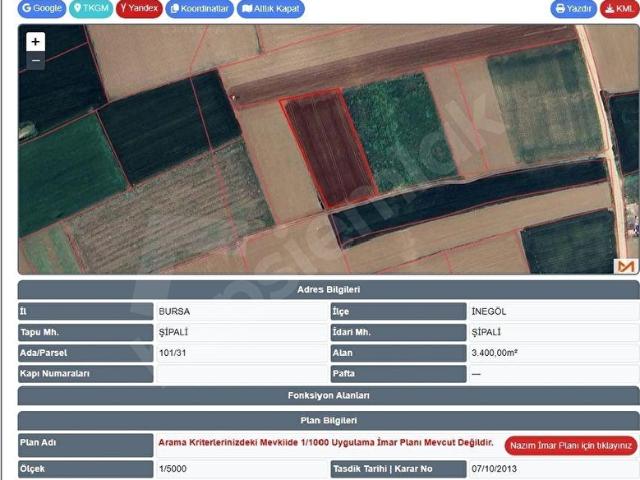This screenshot has width=640, height=480.
Task: Open the TKGM parcel query
Action: (91, 8)
